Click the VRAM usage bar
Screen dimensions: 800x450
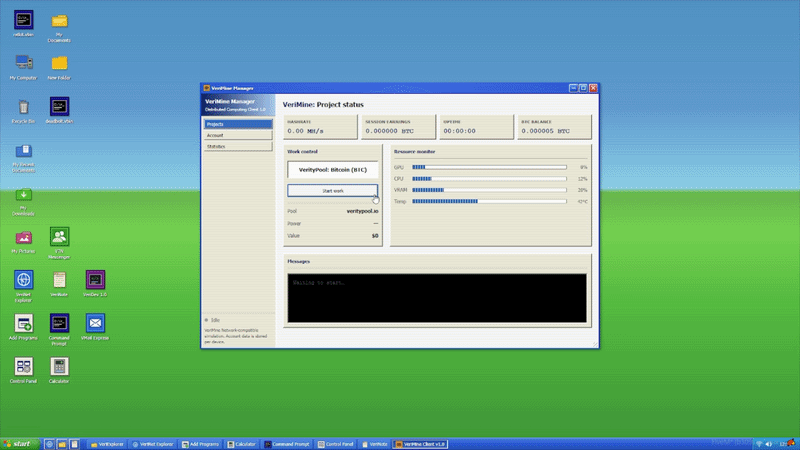click(489, 190)
